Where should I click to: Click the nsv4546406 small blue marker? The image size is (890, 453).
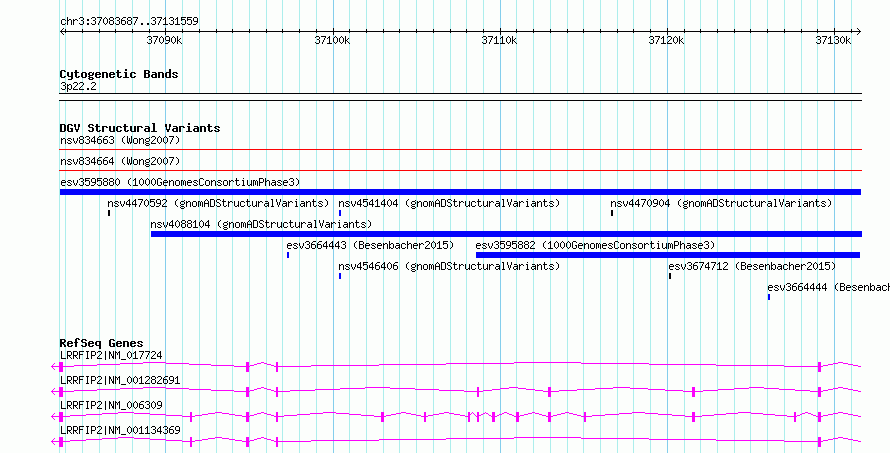pos(340,276)
